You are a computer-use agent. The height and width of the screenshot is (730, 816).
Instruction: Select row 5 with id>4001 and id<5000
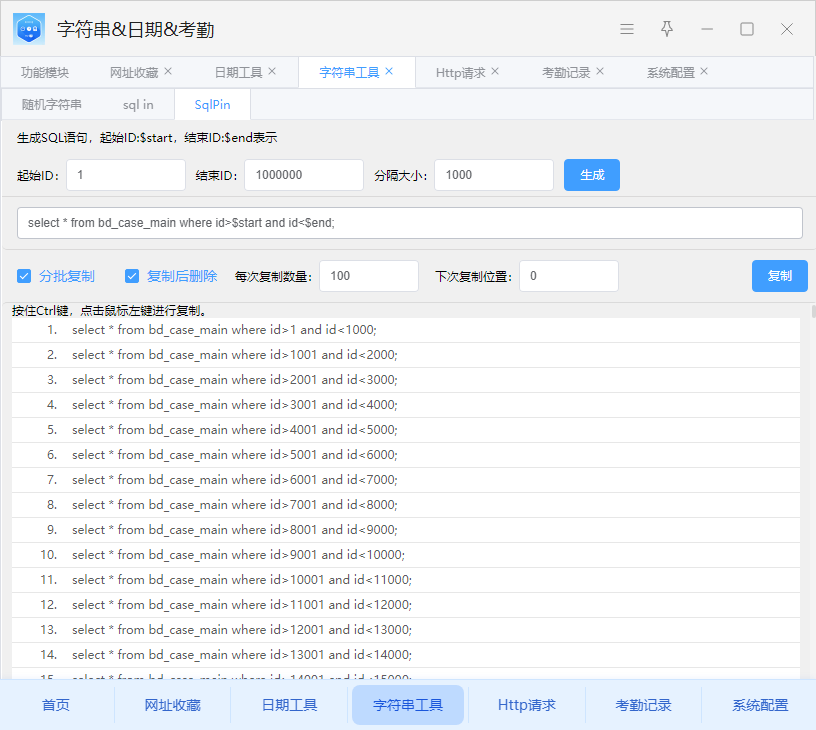(x=406, y=430)
